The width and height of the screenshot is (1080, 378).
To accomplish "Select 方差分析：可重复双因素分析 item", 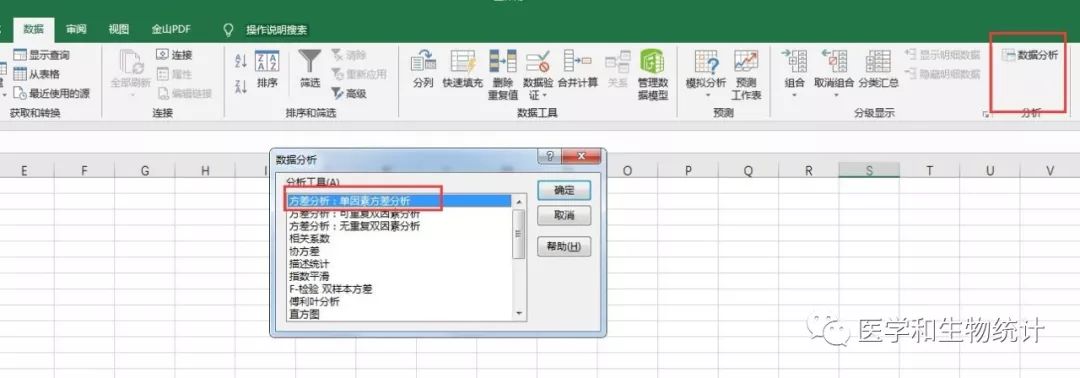I will click(x=398, y=213).
